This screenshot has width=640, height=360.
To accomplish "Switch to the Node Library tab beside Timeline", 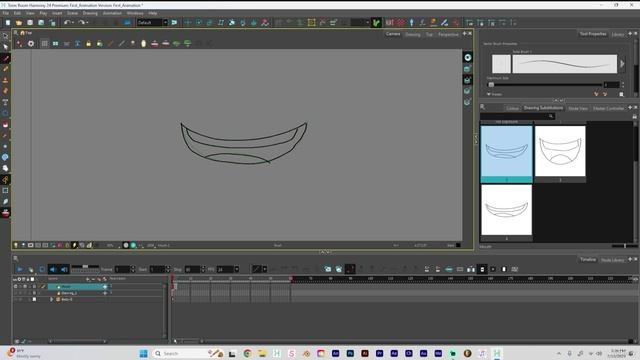I will [x=612, y=260].
